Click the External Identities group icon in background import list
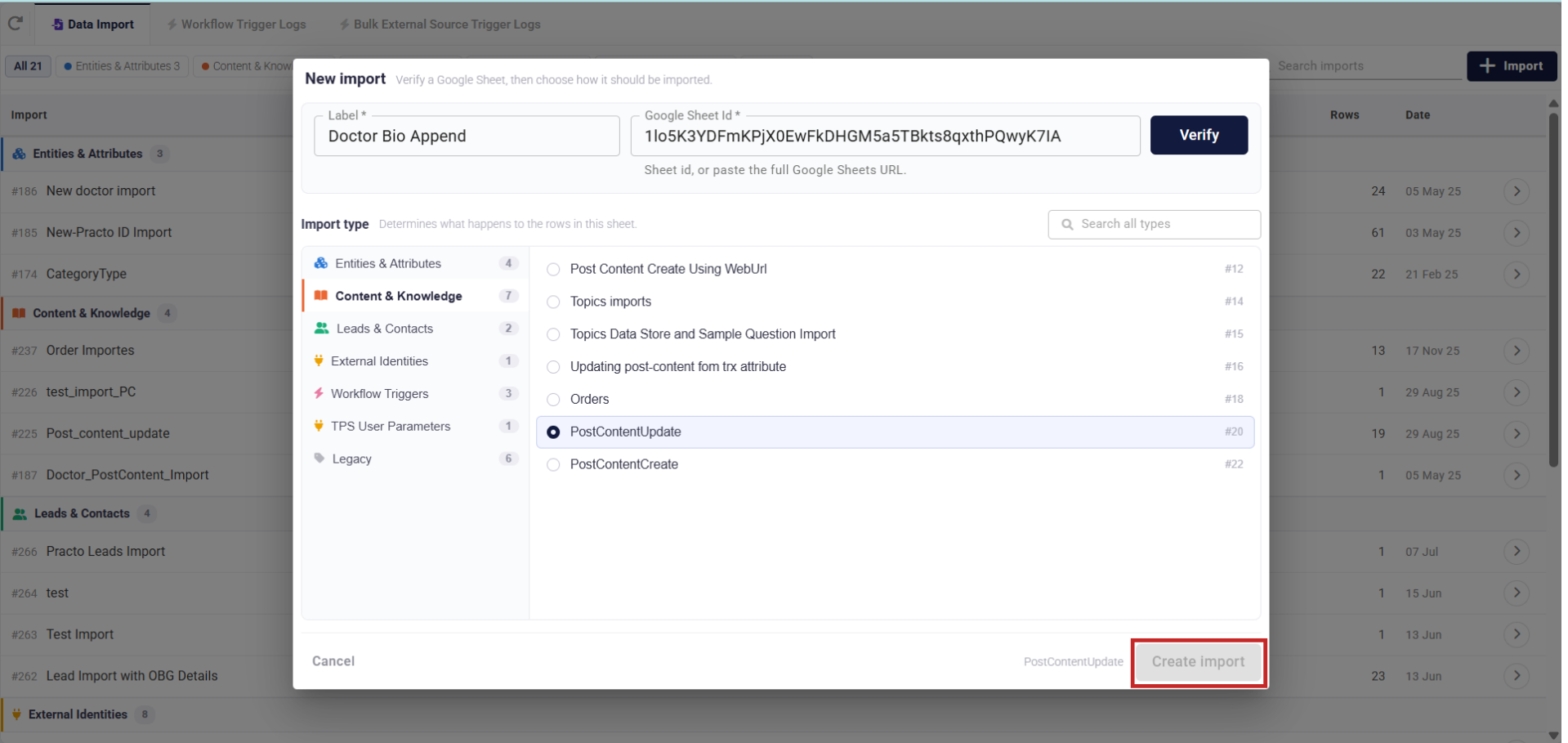 [x=16, y=714]
